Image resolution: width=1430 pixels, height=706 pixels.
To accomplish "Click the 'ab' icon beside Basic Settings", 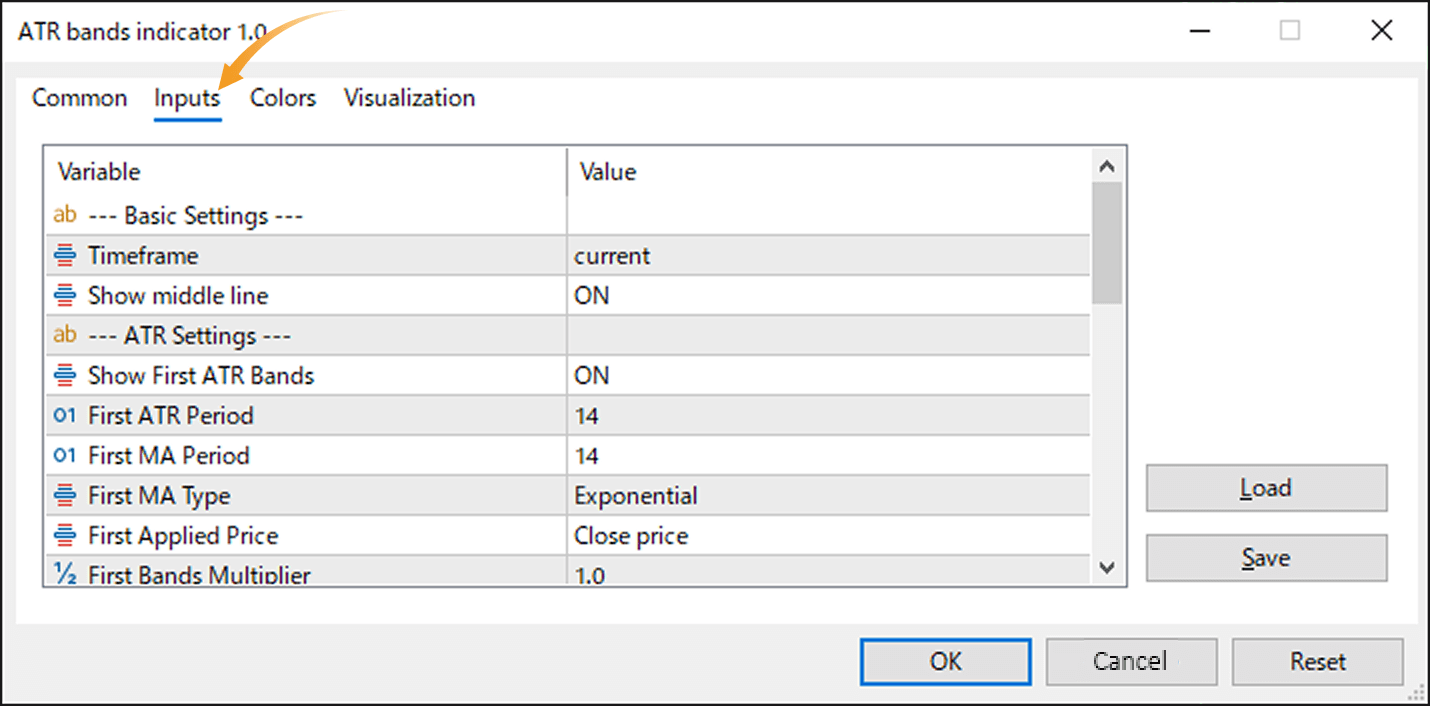I will pos(64,214).
